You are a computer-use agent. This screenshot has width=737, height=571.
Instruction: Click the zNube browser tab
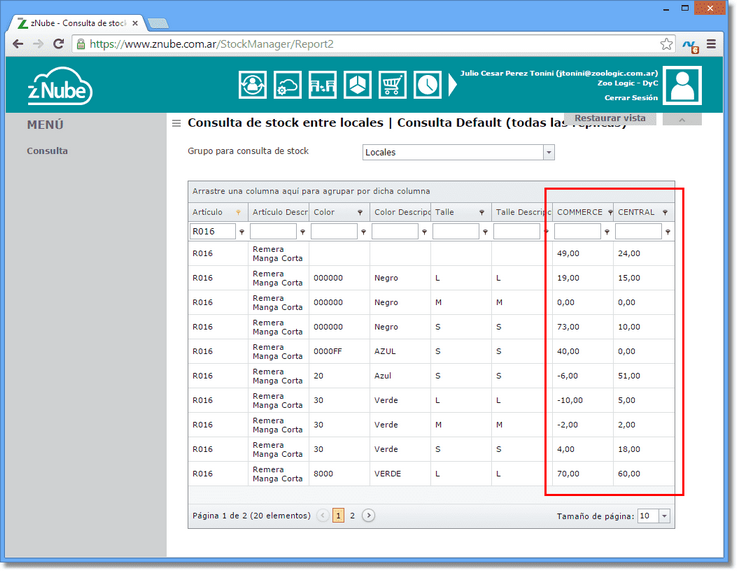tap(78, 23)
